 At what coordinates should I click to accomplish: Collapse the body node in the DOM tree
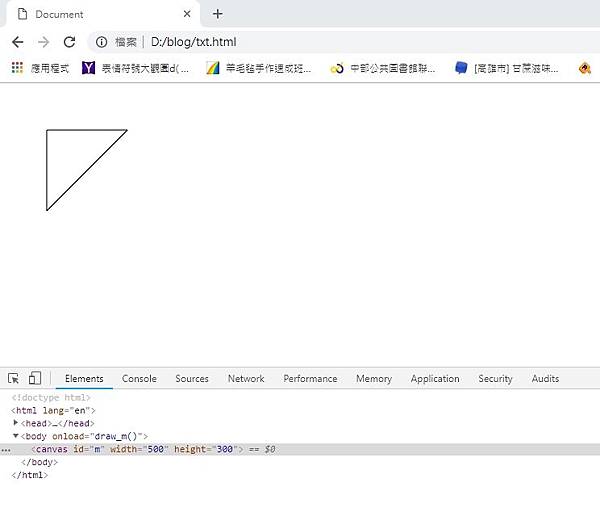tap(16, 436)
